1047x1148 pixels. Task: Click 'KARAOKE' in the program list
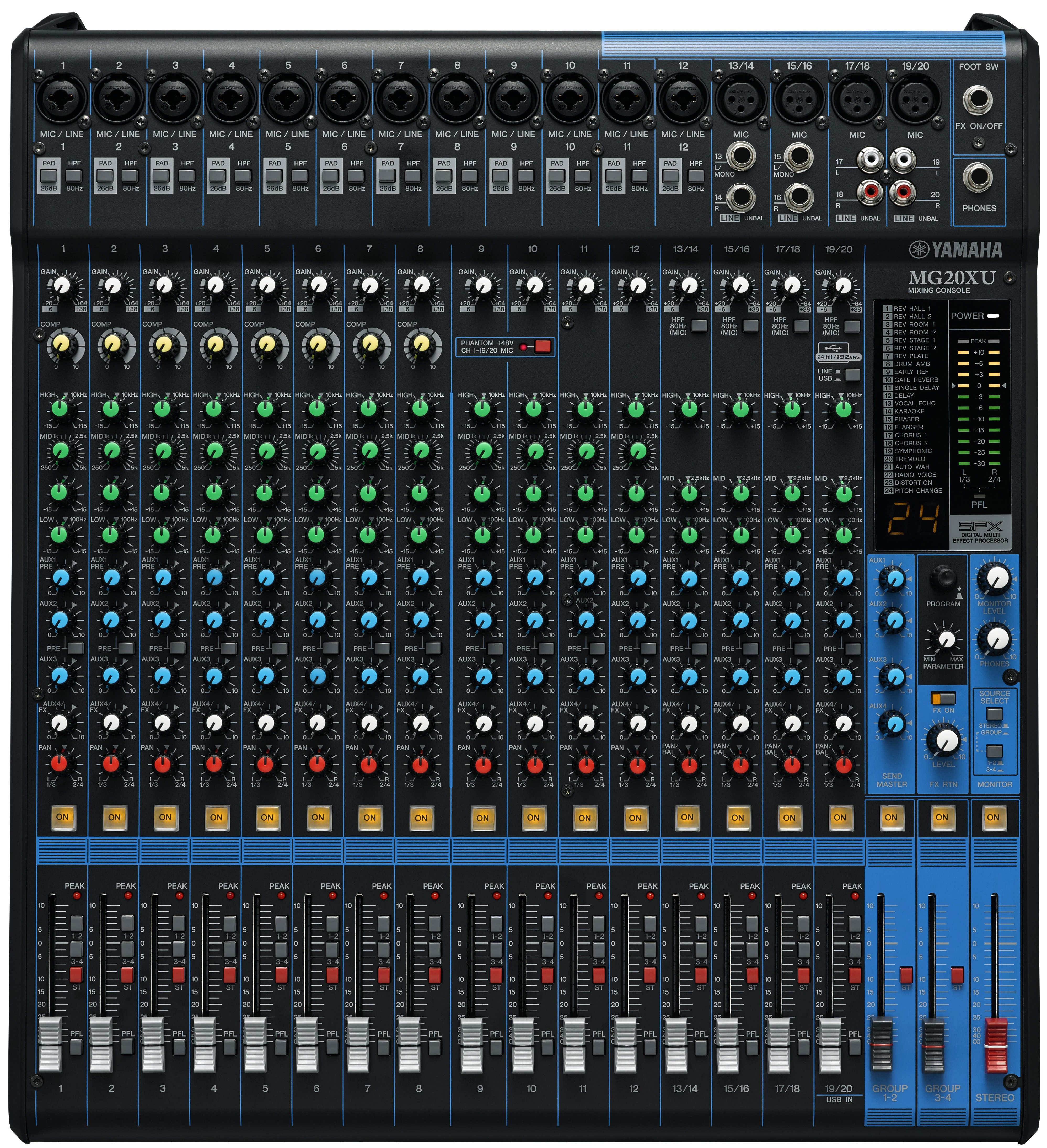[x=909, y=411]
